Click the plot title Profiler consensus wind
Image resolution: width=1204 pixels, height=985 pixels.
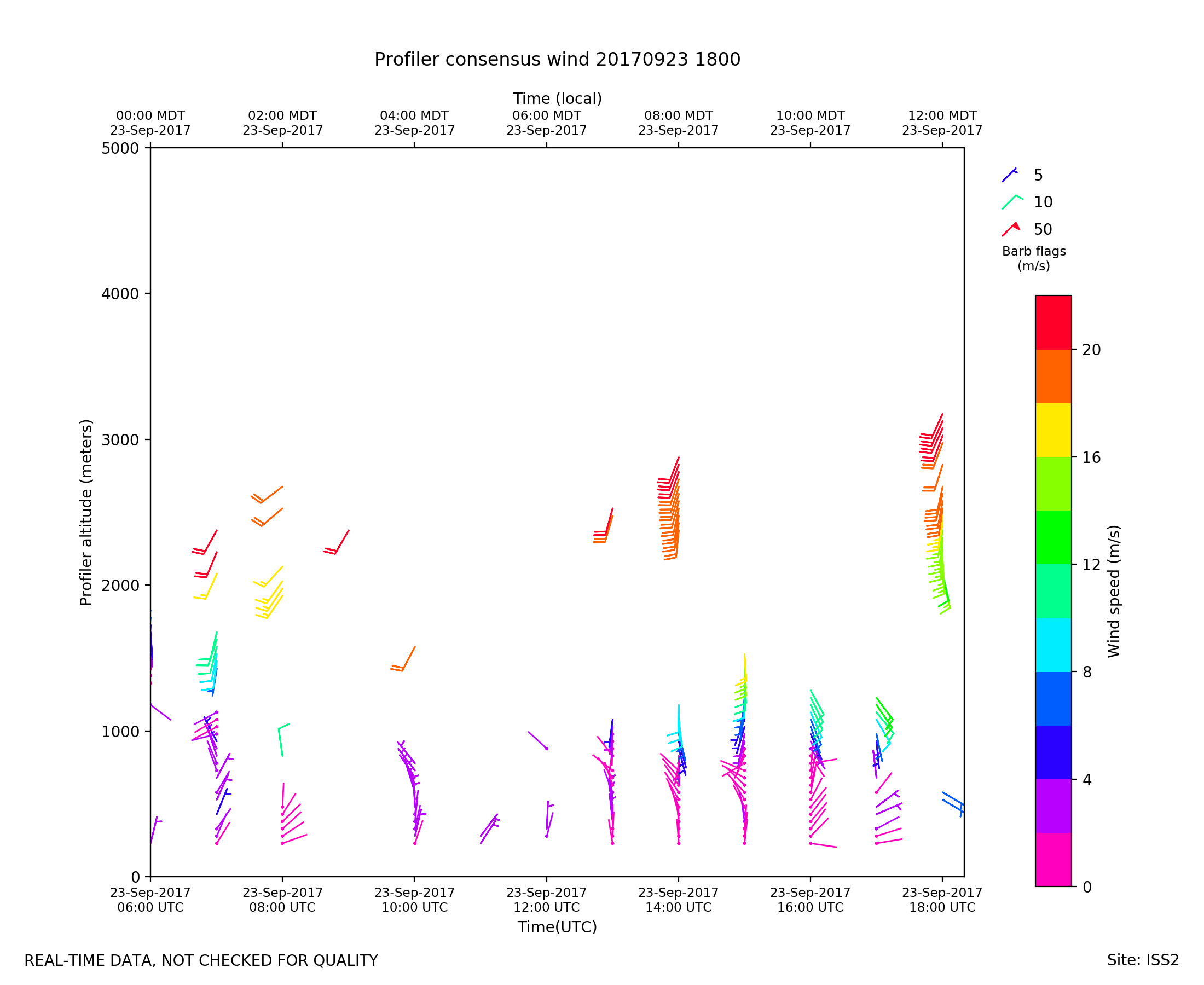[x=557, y=60]
